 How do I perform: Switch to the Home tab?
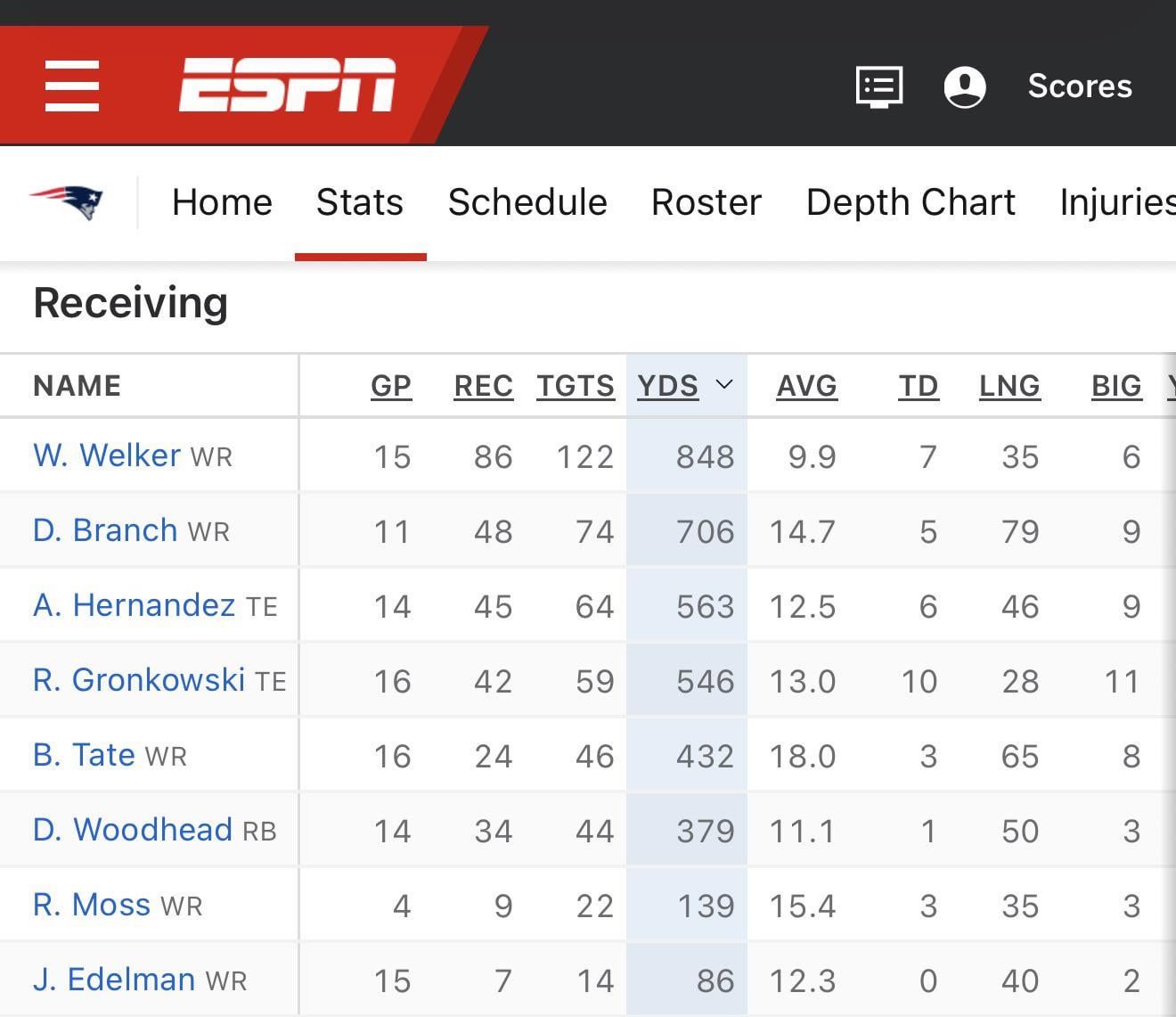click(x=222, y=202)
